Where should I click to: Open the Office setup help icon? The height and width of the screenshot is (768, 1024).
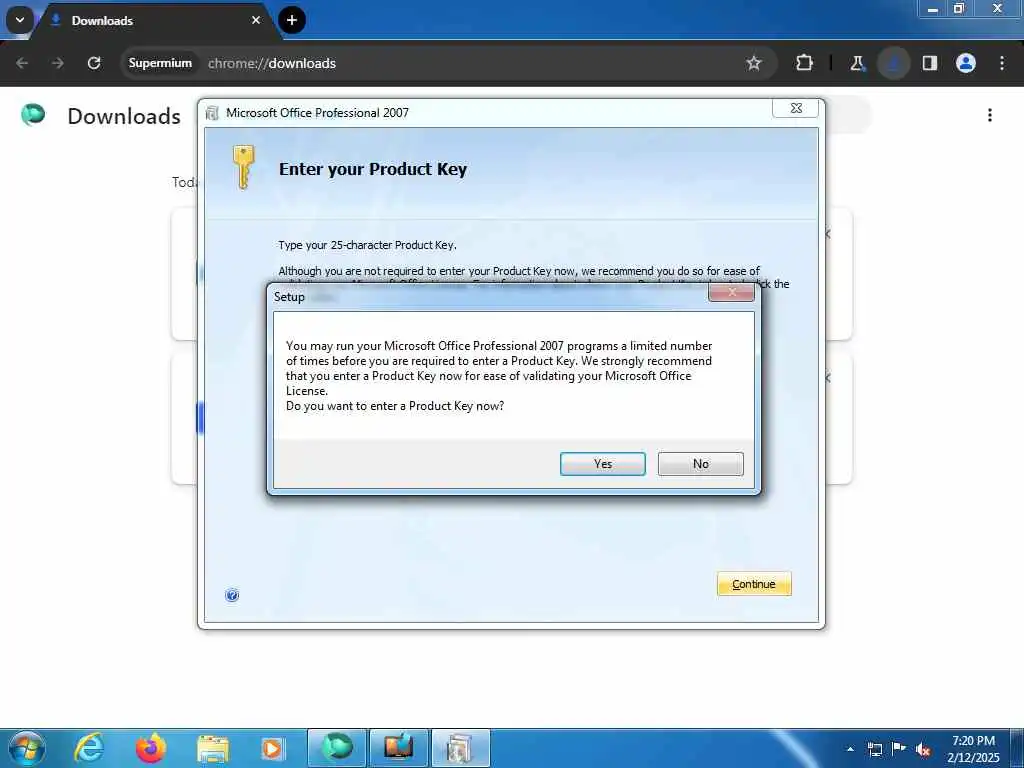pyautogui.click(x=232, y=595)
